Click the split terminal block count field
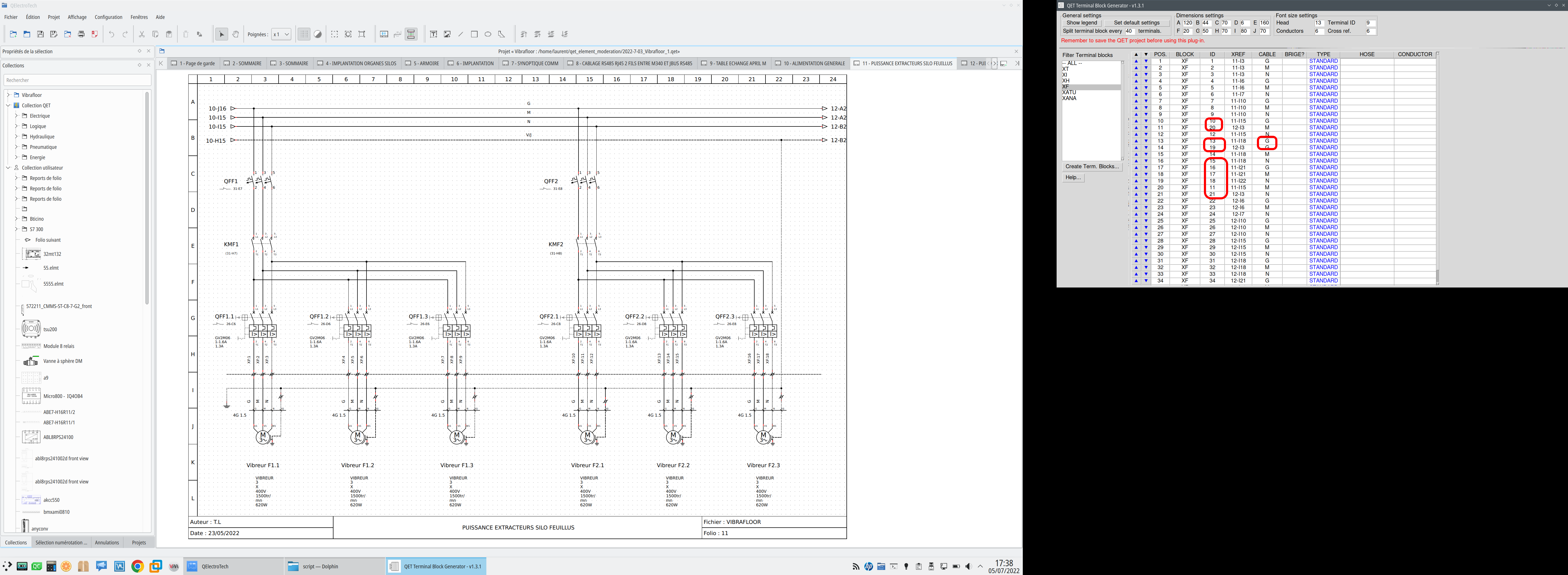 [1130, 31]
